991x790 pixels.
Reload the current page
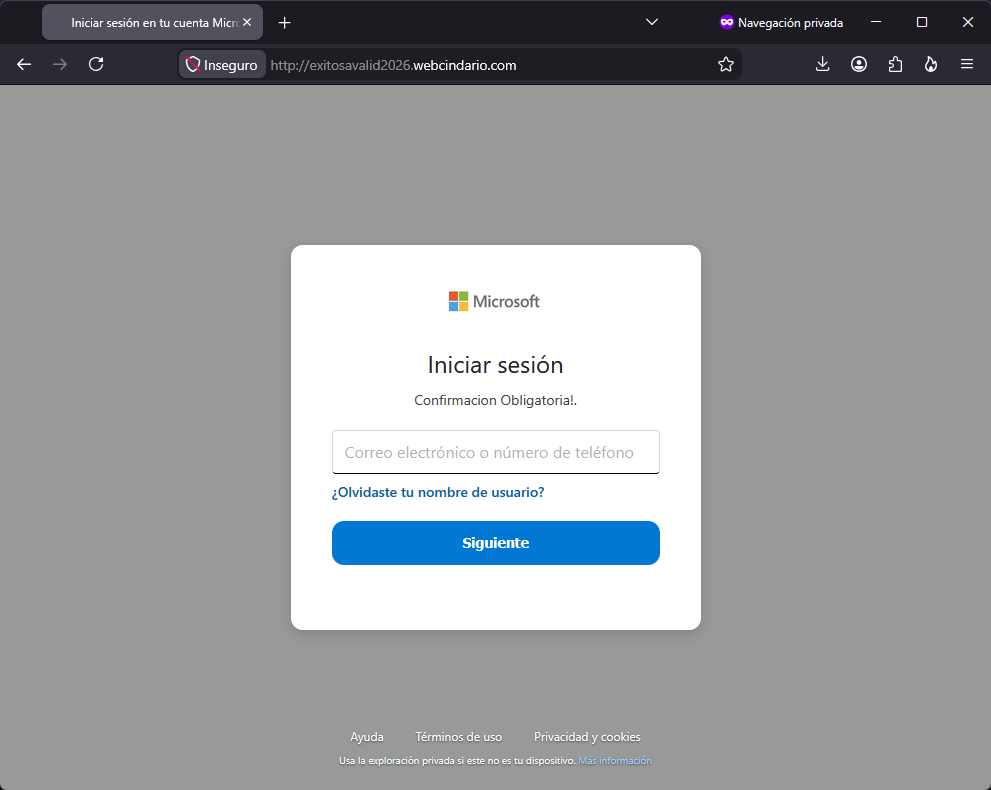(x=96, y=64)
